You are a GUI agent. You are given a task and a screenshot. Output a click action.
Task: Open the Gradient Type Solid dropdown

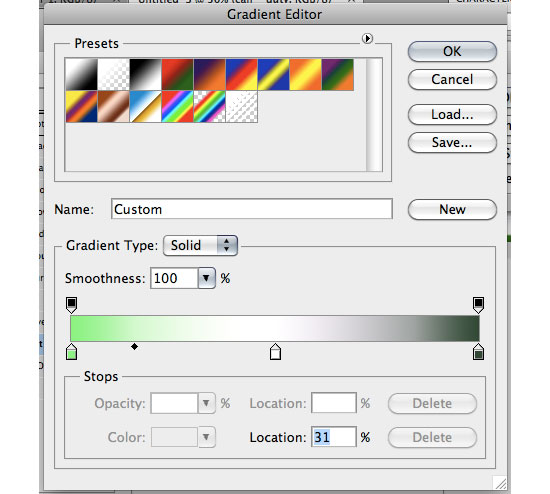click(200, 245)
